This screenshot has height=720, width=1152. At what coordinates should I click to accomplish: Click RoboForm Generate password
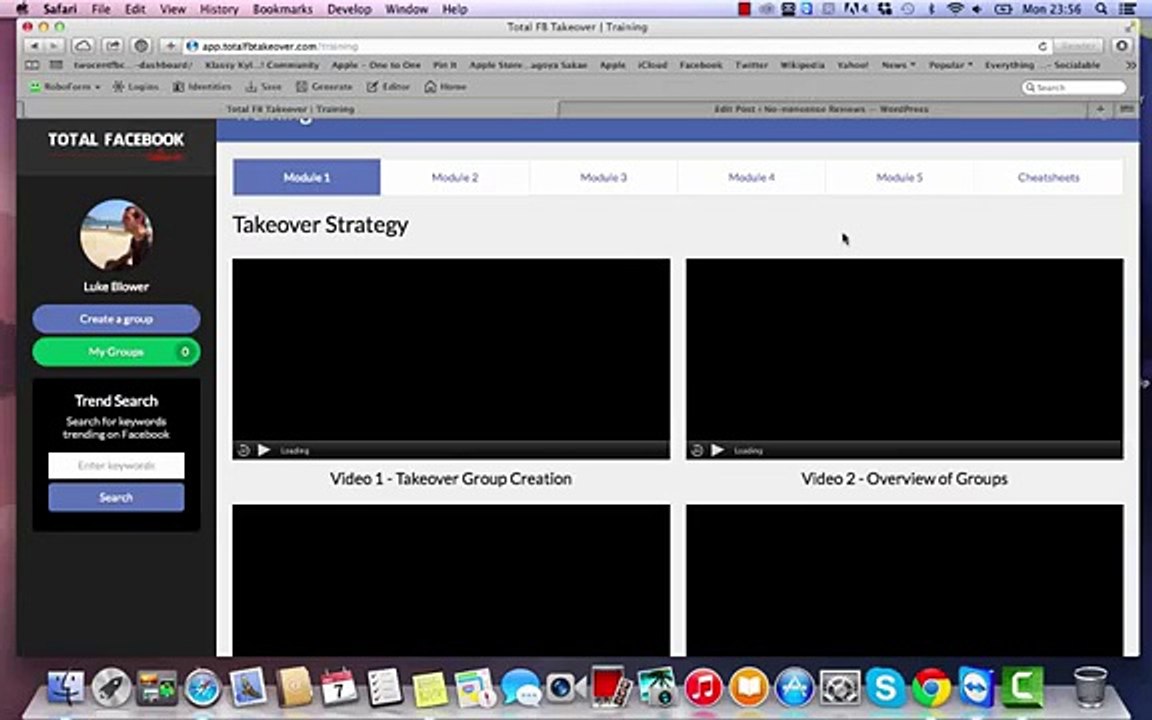324,87
